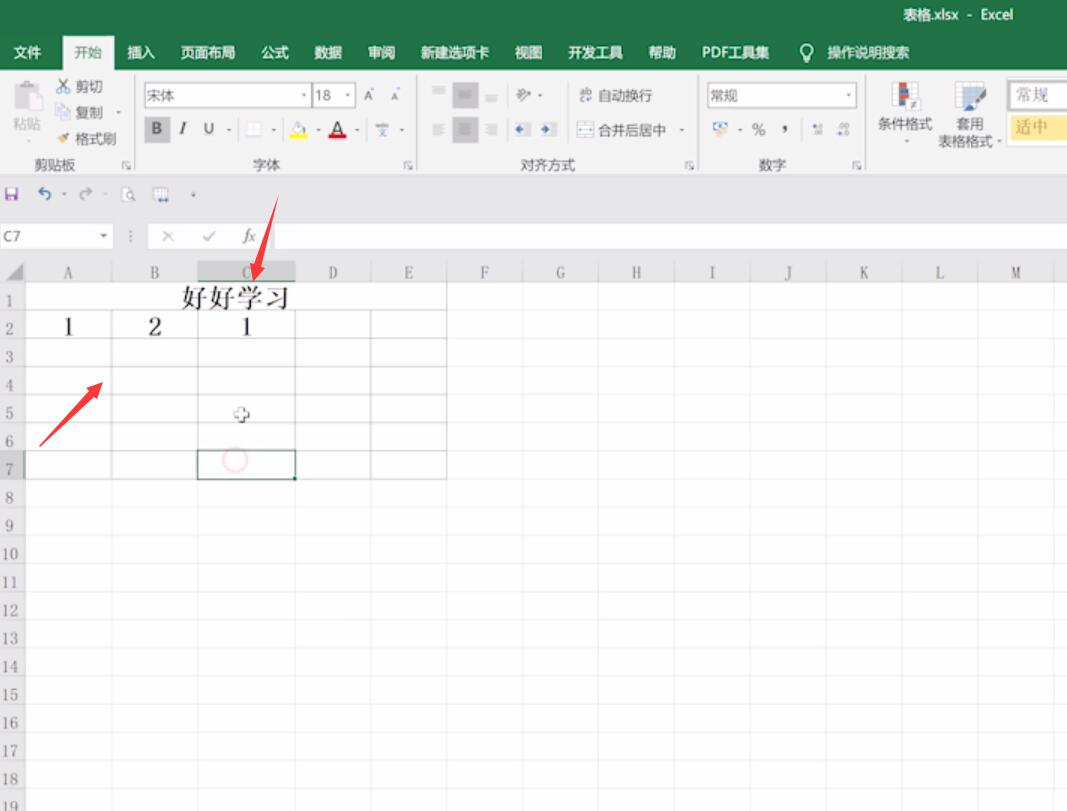This screenshot has height=811, width=1067.
Task: Select row header 10
Action: 10,554
